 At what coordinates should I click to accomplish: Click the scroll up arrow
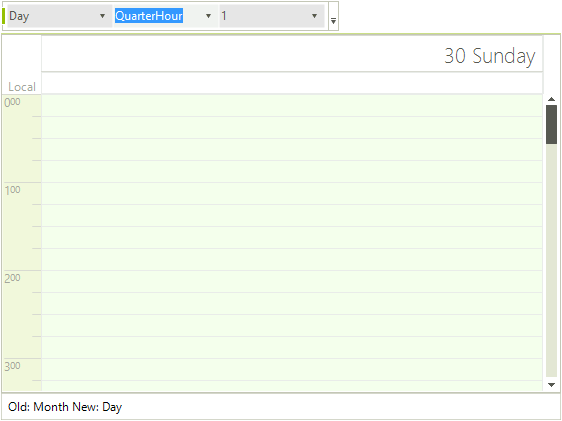click(x=551, y=99)
